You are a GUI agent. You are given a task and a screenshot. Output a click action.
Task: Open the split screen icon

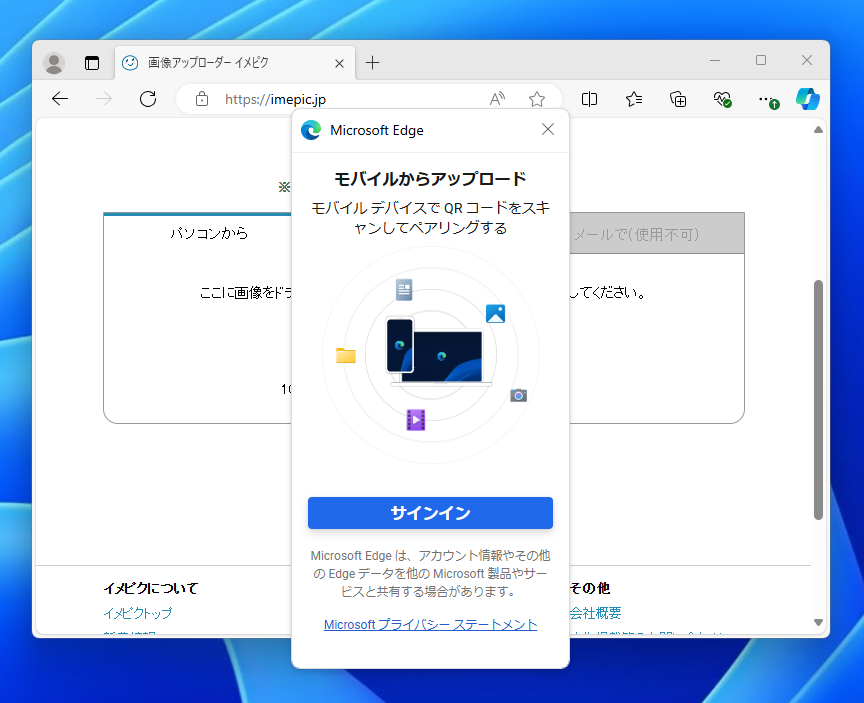click(x=589, y=99)
